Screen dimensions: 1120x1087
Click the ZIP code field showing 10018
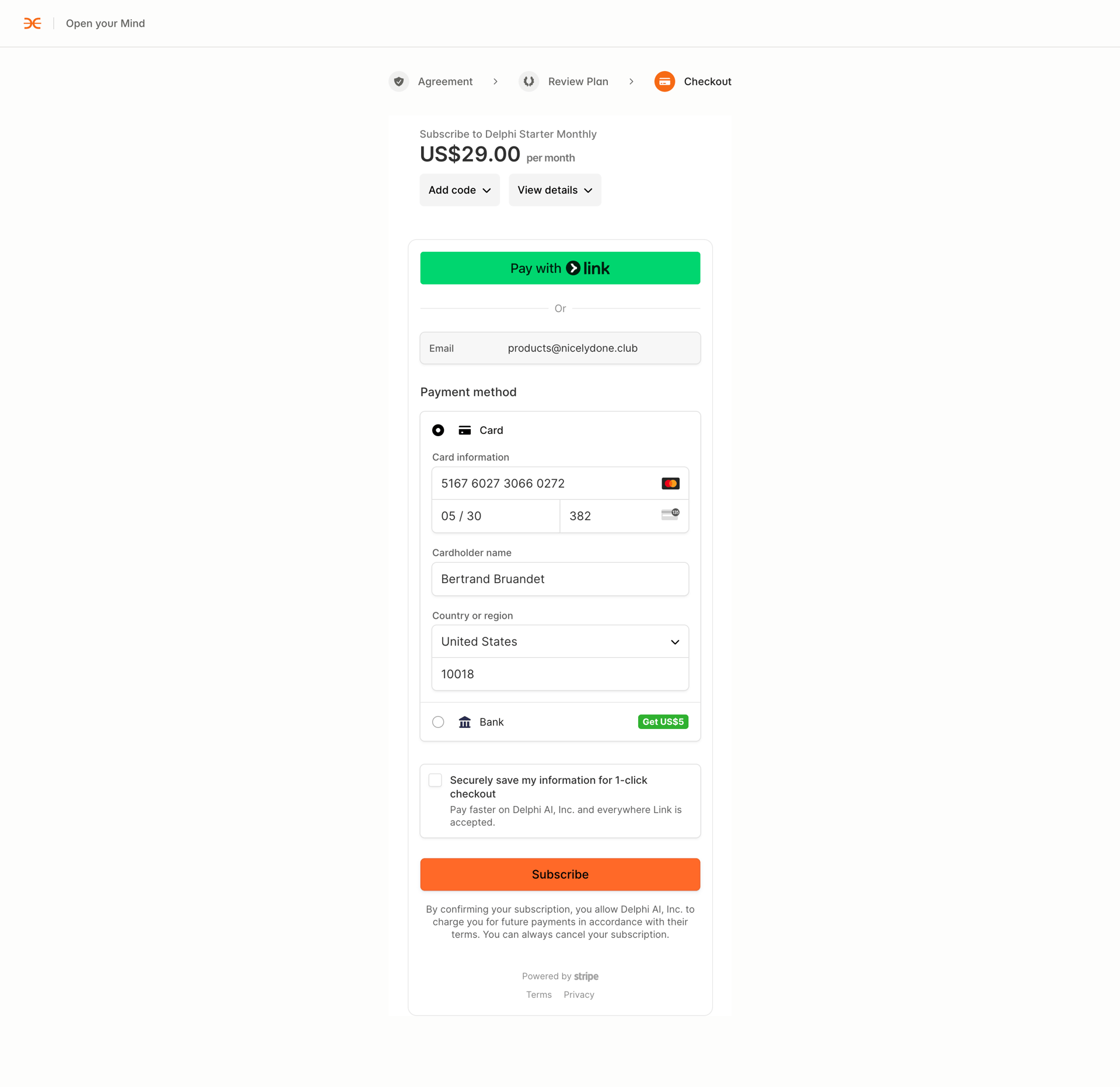(x=559, y=674)
